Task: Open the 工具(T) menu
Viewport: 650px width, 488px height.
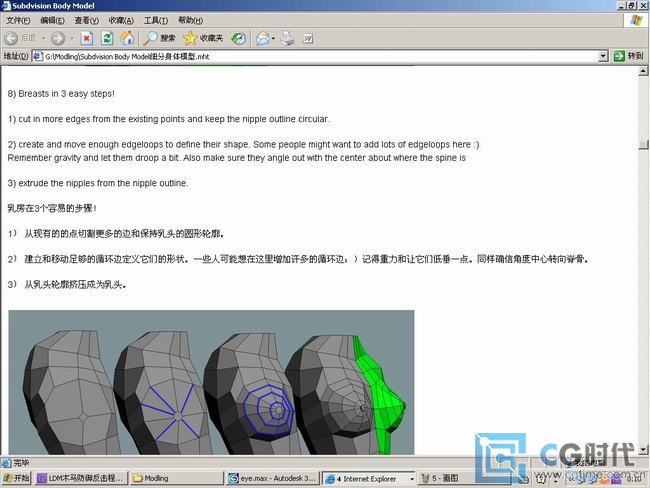Action: coord(155,20)
